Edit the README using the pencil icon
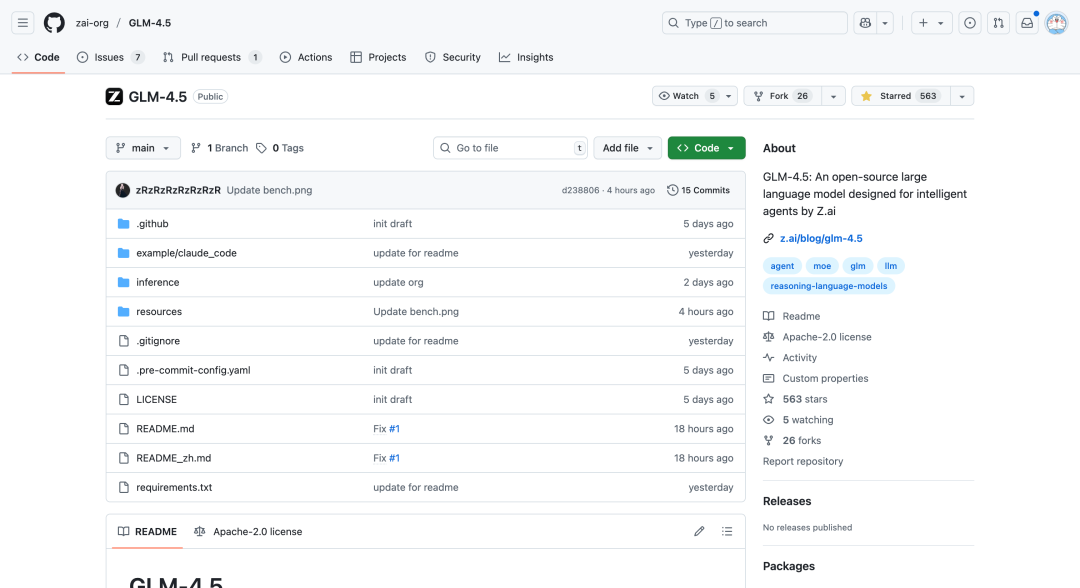Screen dimensions: 1080x588 (699, 531)
